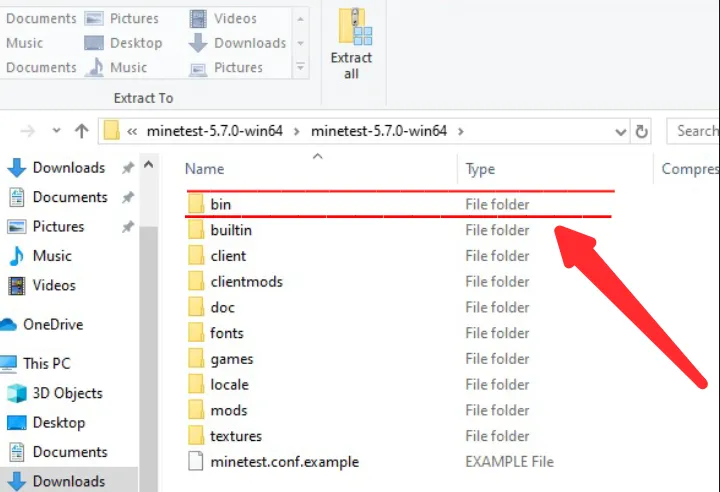Select the games folder
The width and height of the screenshot is (720, 492).
click(x=232, y=359)
